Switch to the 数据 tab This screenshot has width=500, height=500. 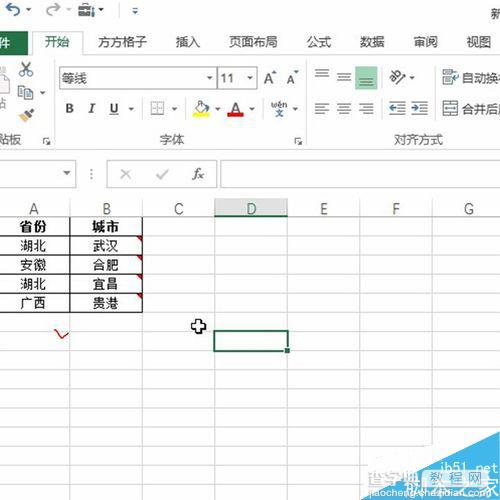pos(372,42)
